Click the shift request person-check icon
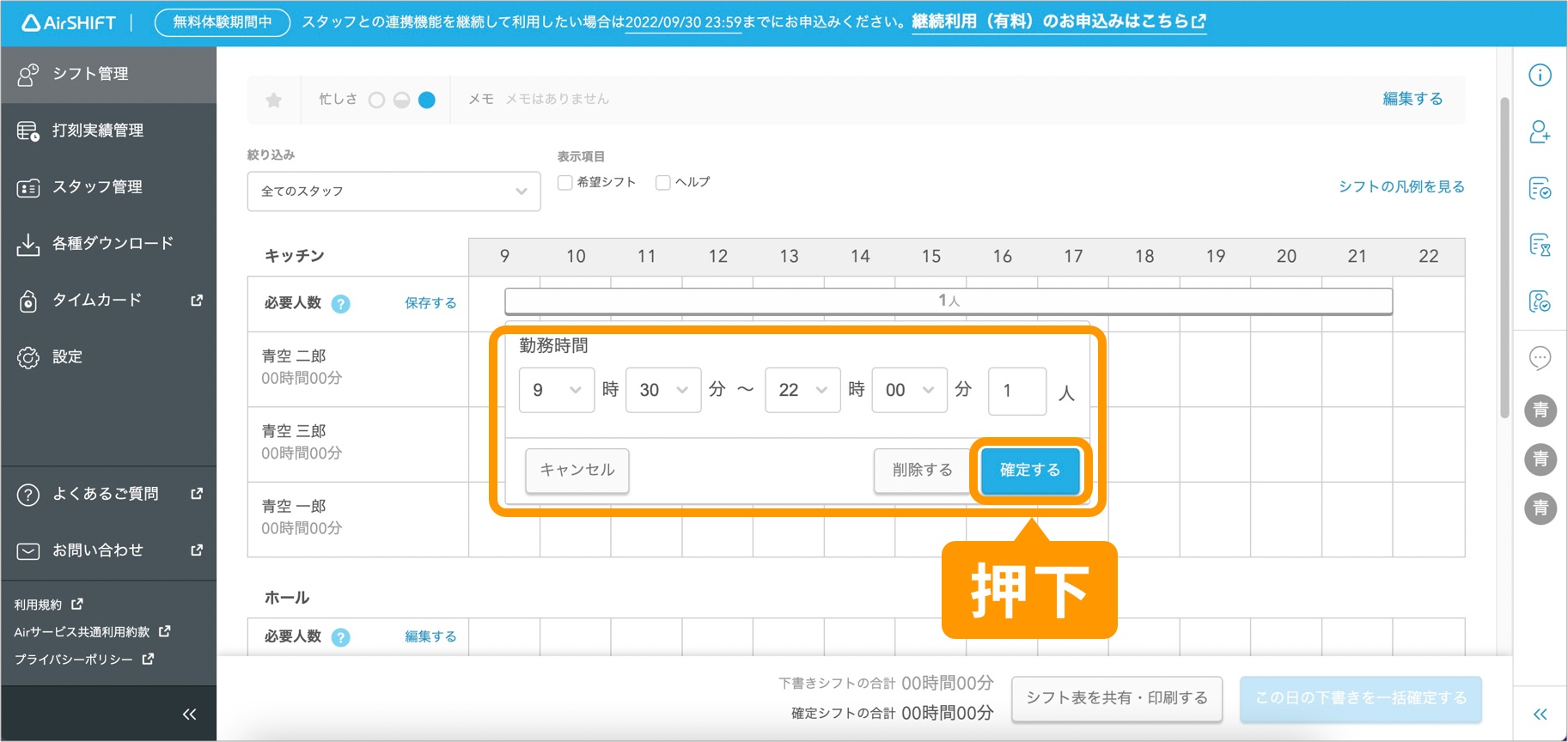This screenshot has height=742, width=1568. point(1540,301)
